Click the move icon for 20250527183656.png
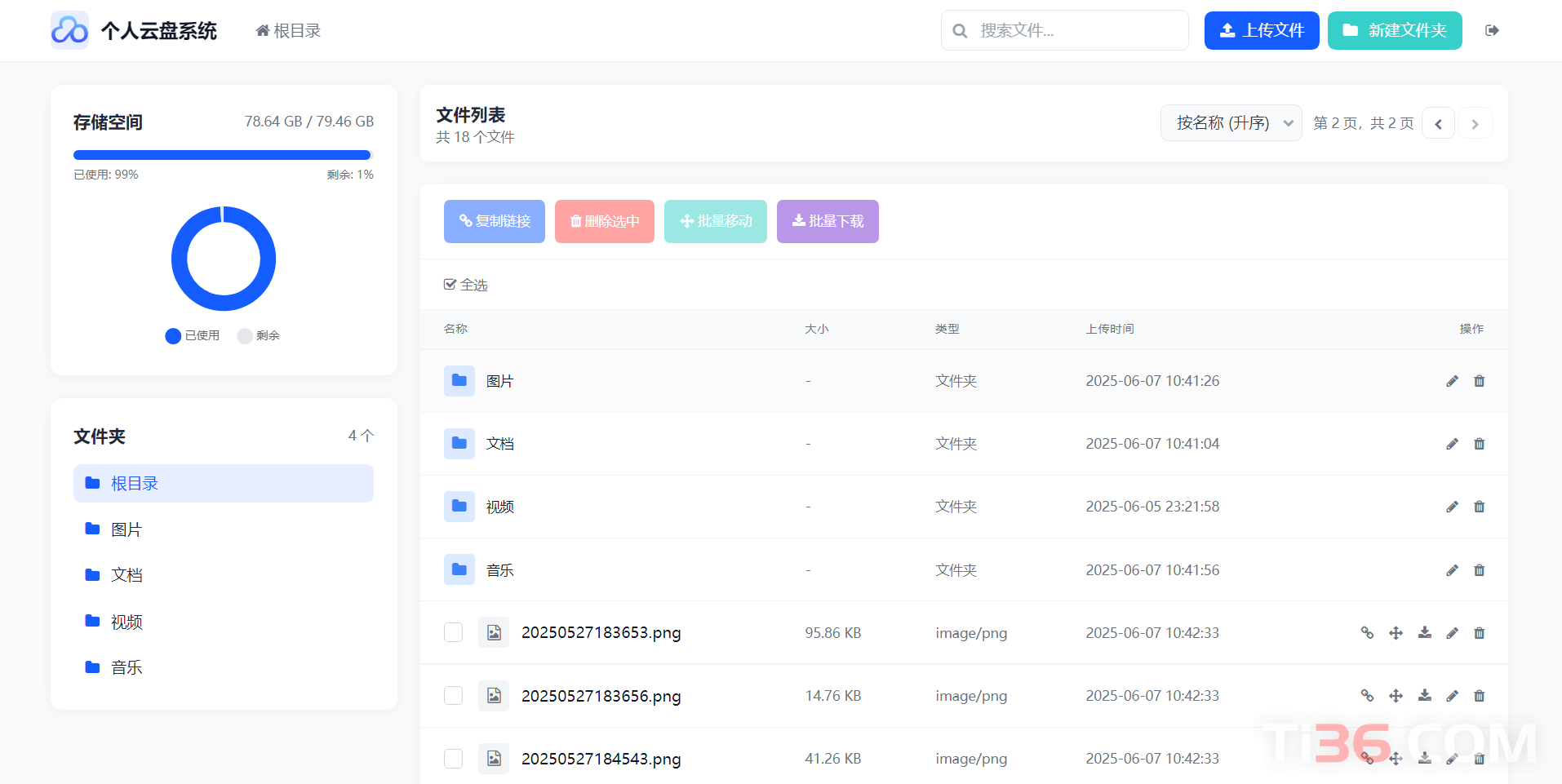Screen dimensions: 1562x784 pyautogui.click(x=1396, y=696)
